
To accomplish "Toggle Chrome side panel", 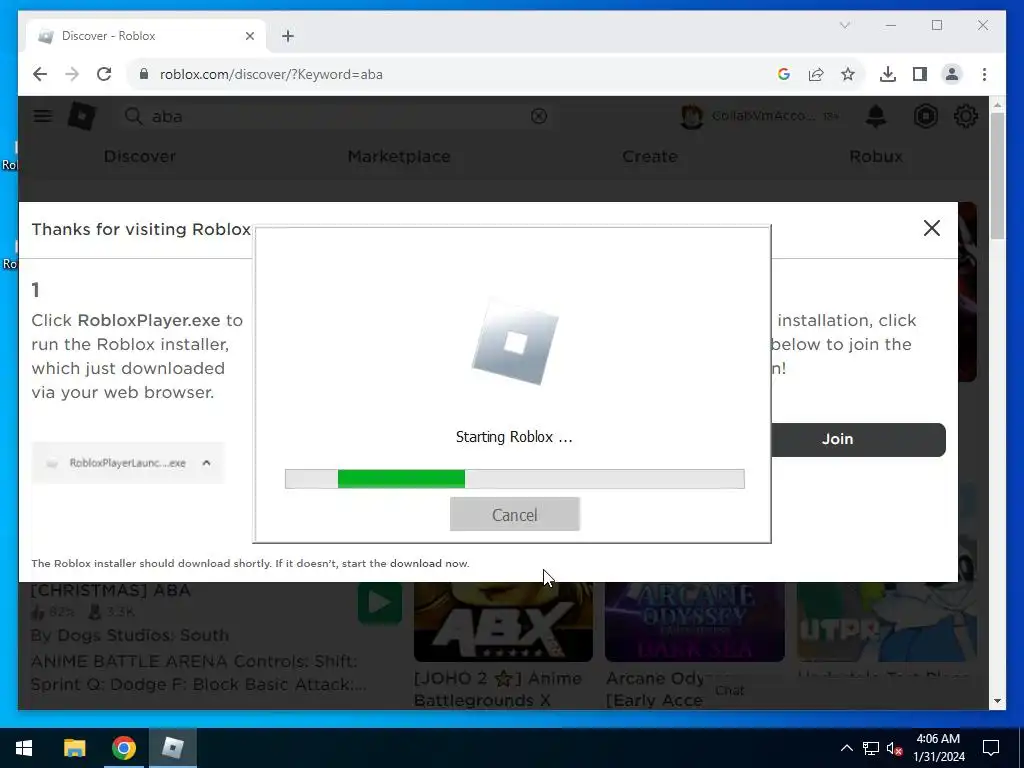I will [x=920, y=74].
